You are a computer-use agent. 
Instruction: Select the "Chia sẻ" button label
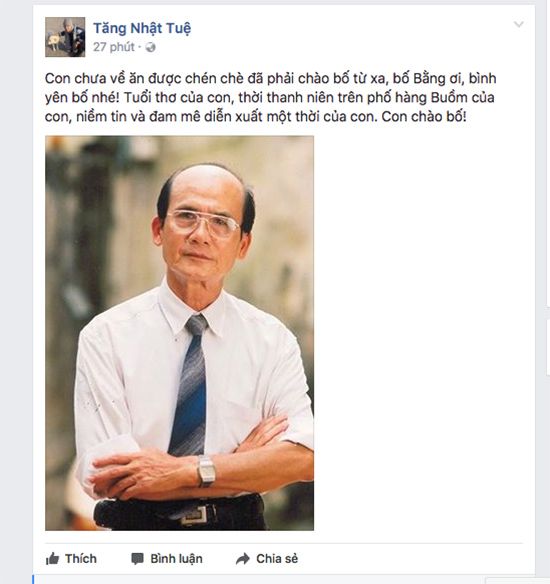click(x=277, y=559)
